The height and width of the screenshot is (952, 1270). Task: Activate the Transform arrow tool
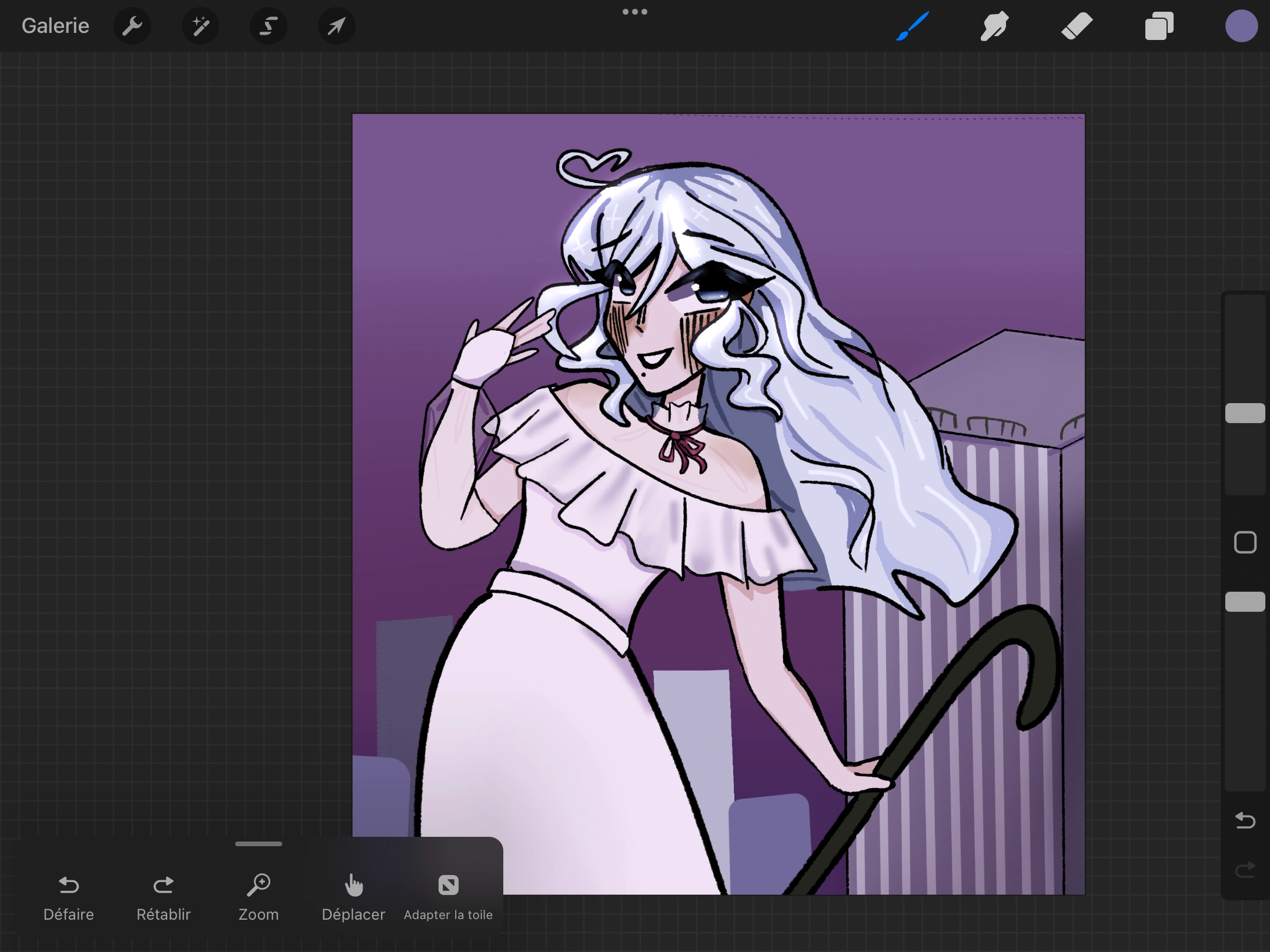click(337, 26)
